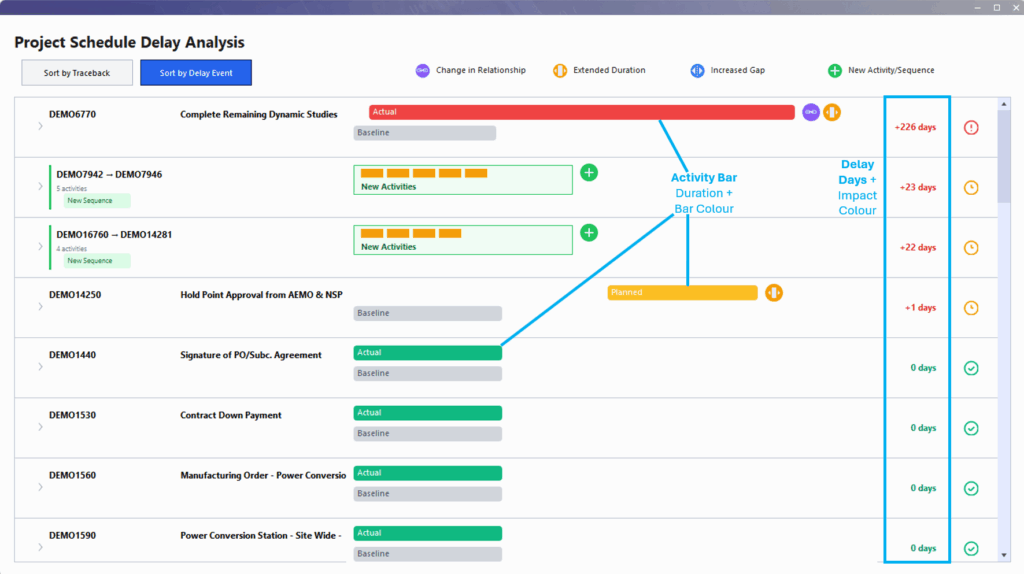The width and height of the screenshot is (1024, 574).
Task: Click Extended Duration icon next to Planned bar
Action: 774,293
